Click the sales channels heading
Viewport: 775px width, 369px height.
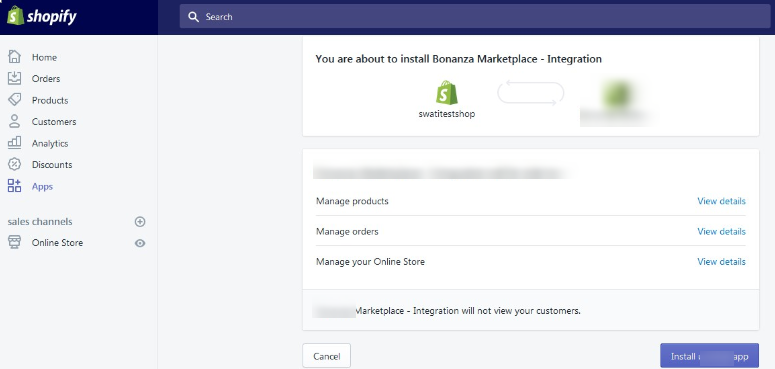[x=40, y=222]
